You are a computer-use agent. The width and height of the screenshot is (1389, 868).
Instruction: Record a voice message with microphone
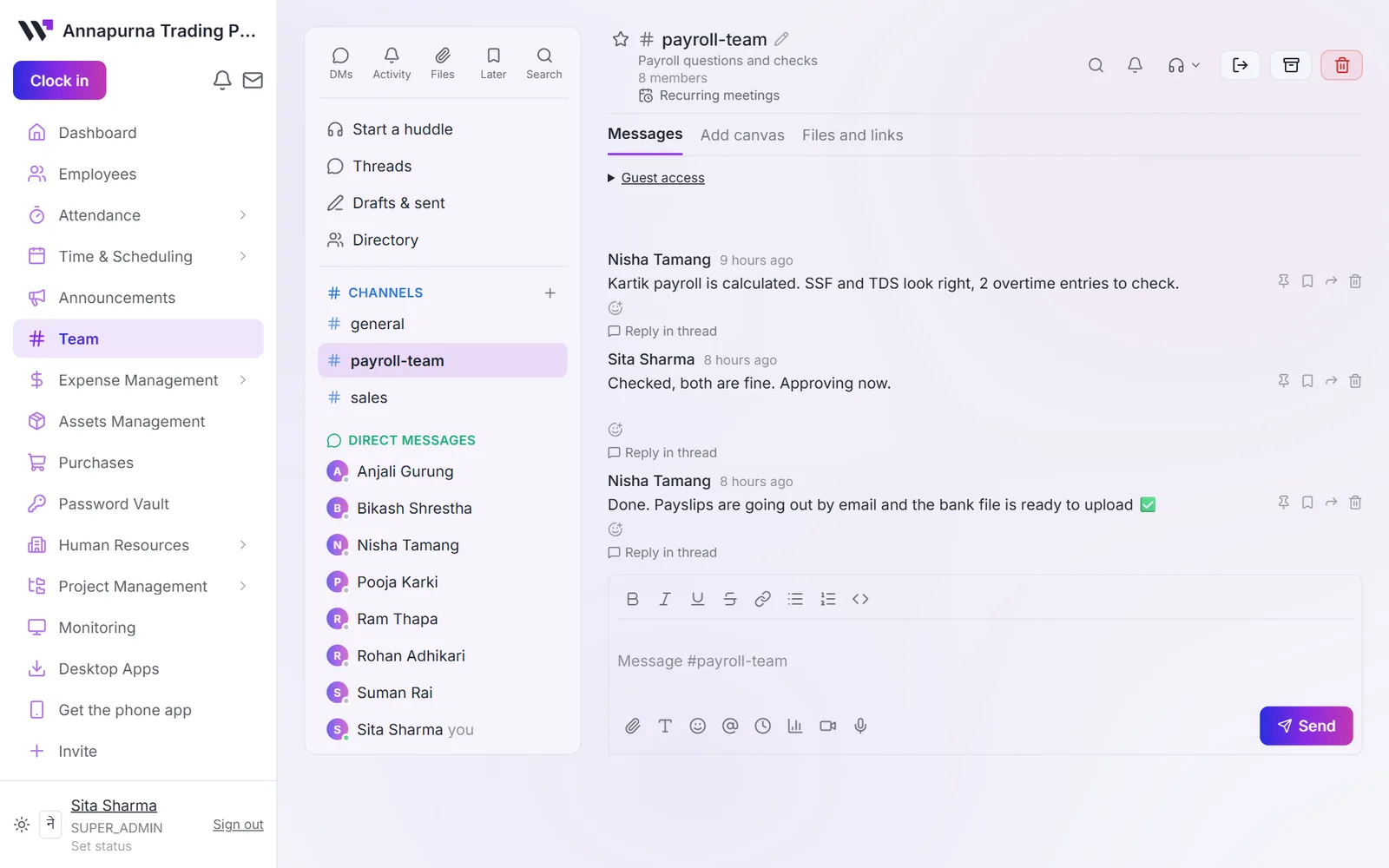(860, 726)
